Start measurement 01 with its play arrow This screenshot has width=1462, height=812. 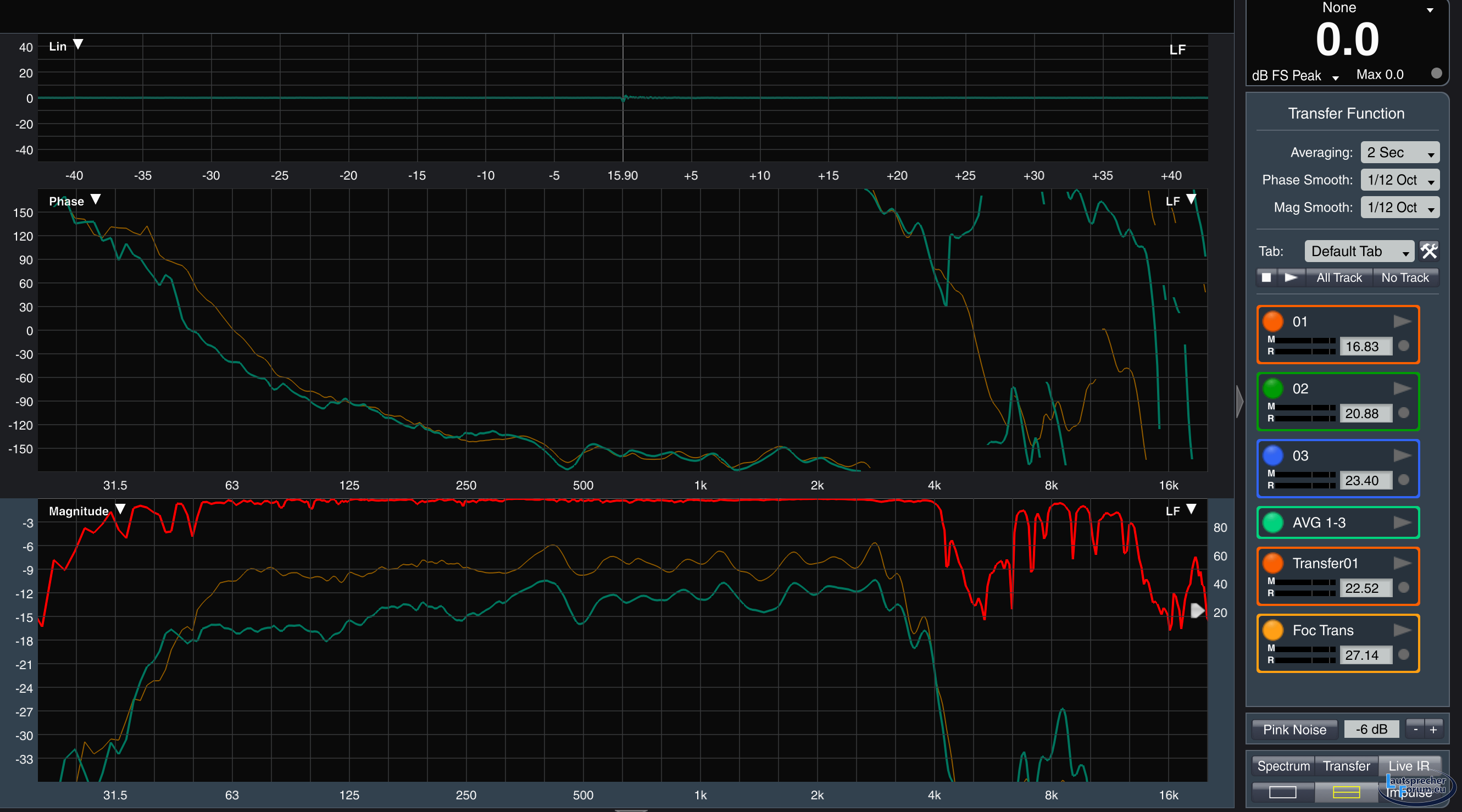1402,322
